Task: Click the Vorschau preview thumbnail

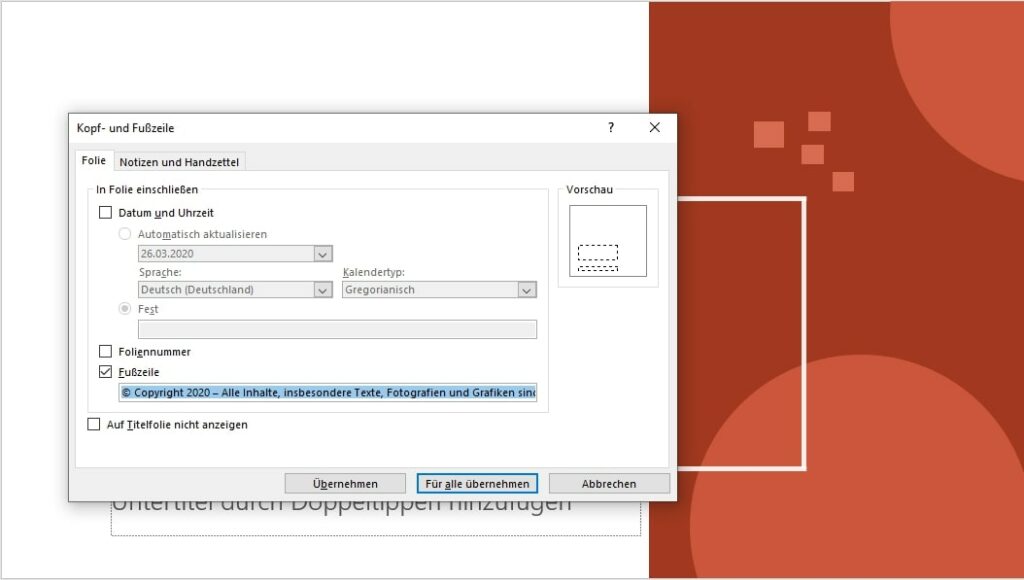Action: [x=608, y=241]
